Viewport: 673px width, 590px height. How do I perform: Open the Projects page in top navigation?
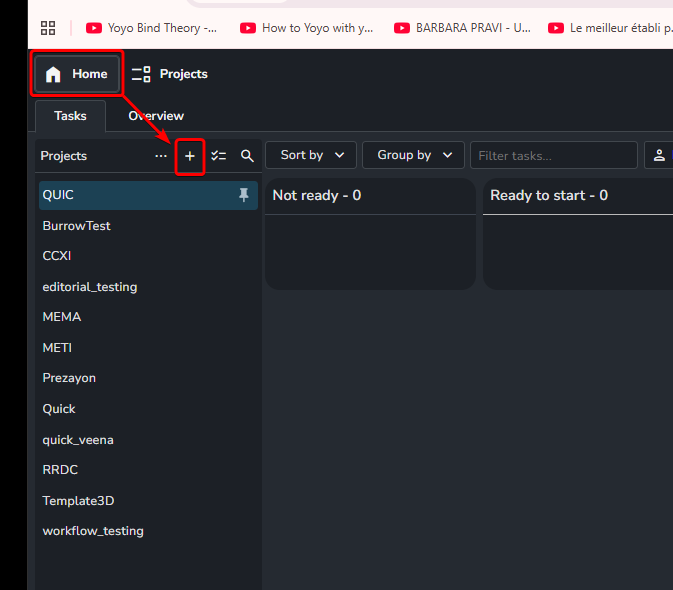(x=170, y=74)
